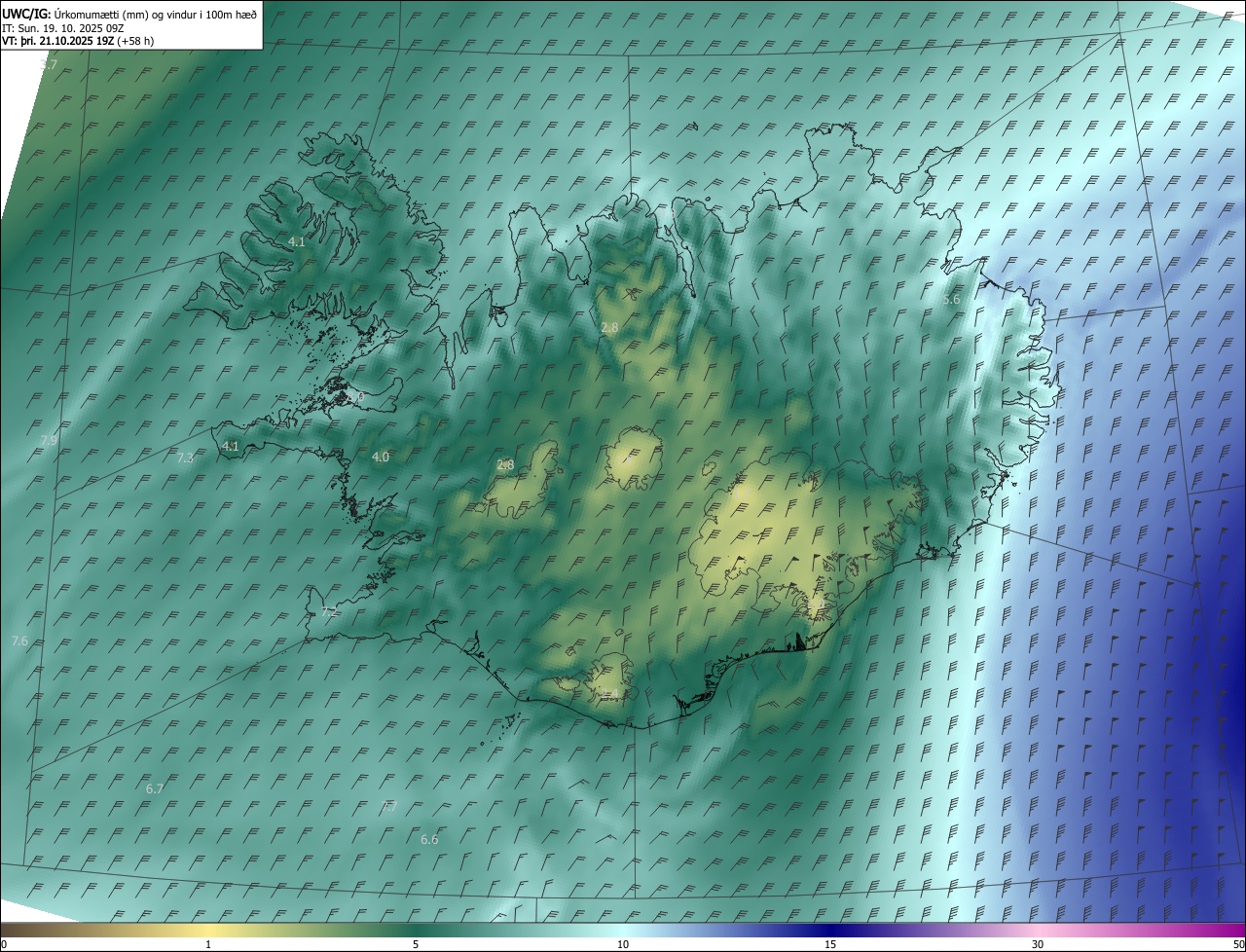Click the '2.4' value label on the south glacier

(610, 693)
